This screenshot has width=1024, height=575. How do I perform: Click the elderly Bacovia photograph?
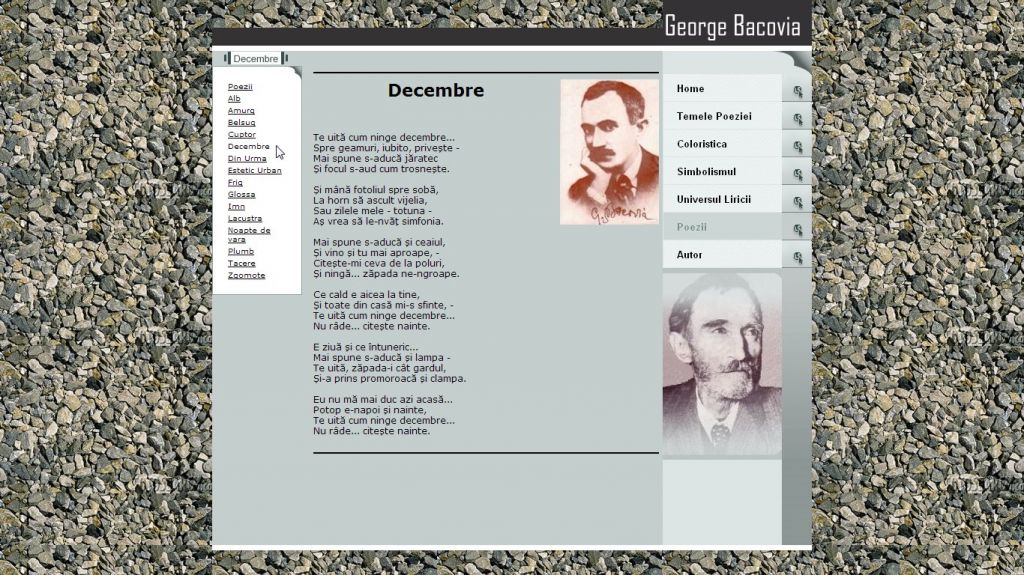(721, 364)
